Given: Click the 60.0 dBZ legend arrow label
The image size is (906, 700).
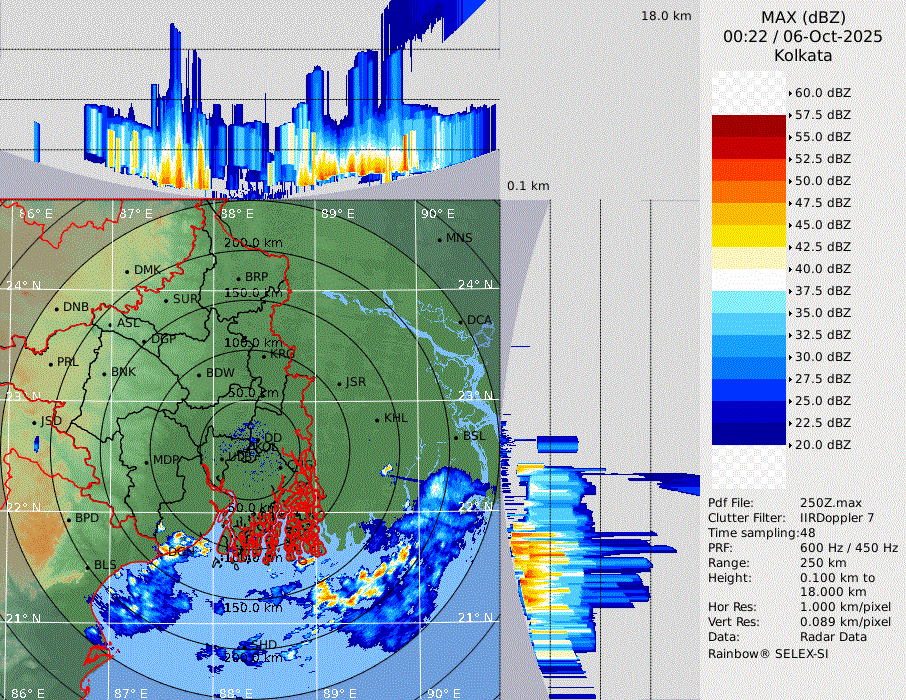Looking at the screenshot, I should tap(820, 93).
